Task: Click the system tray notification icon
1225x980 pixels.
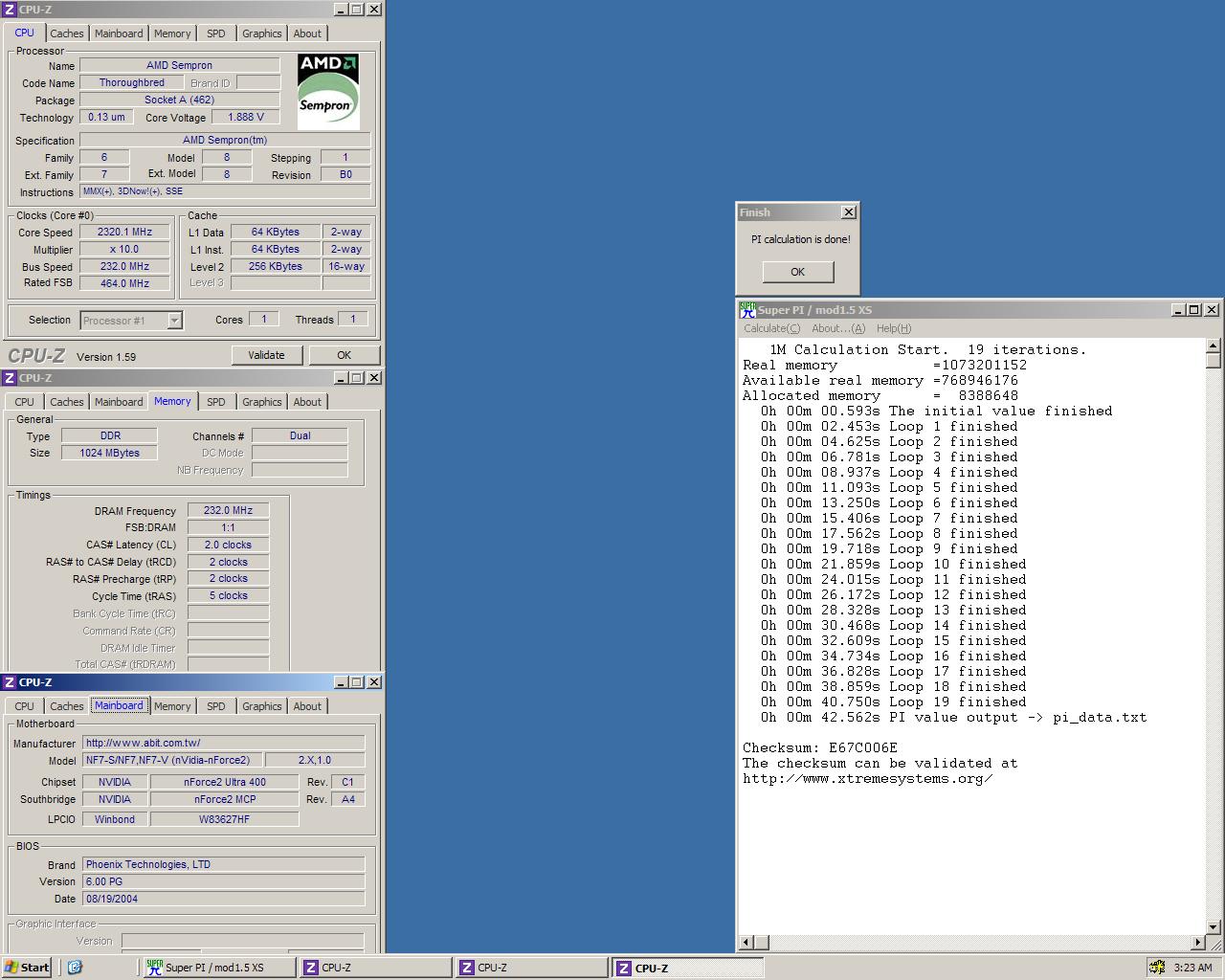Action: 1157,968
